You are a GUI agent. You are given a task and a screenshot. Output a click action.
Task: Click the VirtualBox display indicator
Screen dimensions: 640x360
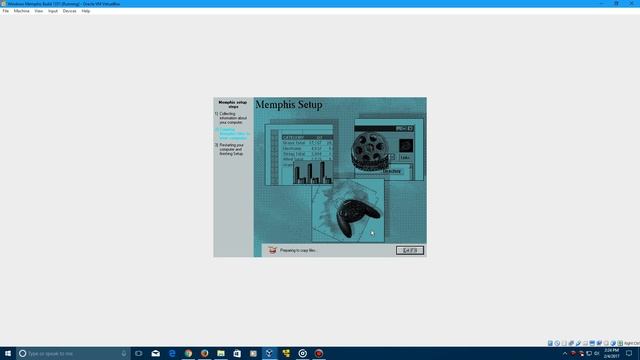592,343
